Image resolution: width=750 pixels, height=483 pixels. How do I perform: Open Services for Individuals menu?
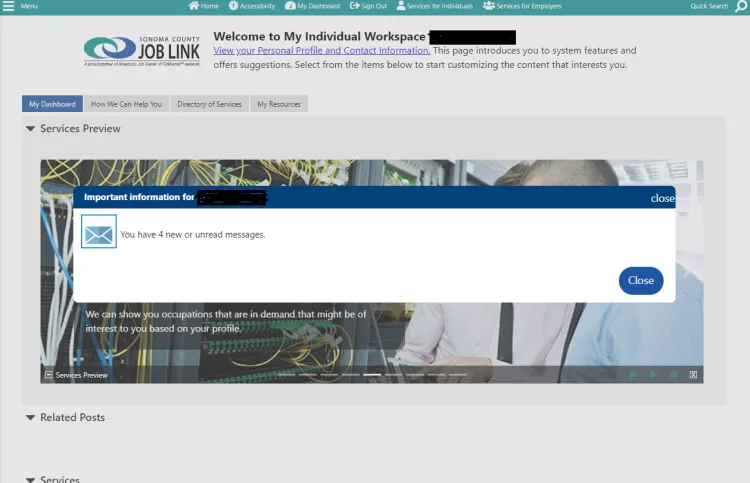[440, 6]
